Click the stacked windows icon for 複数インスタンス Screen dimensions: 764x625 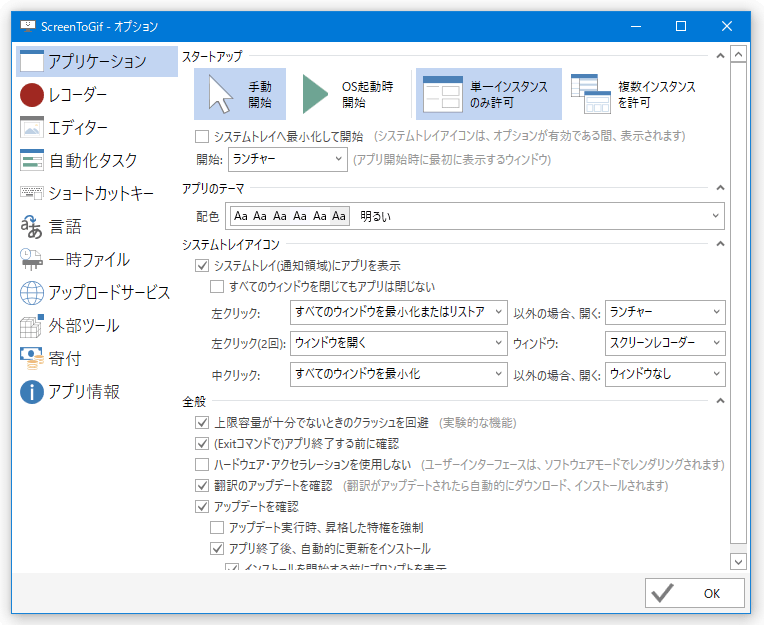(591, 94)
